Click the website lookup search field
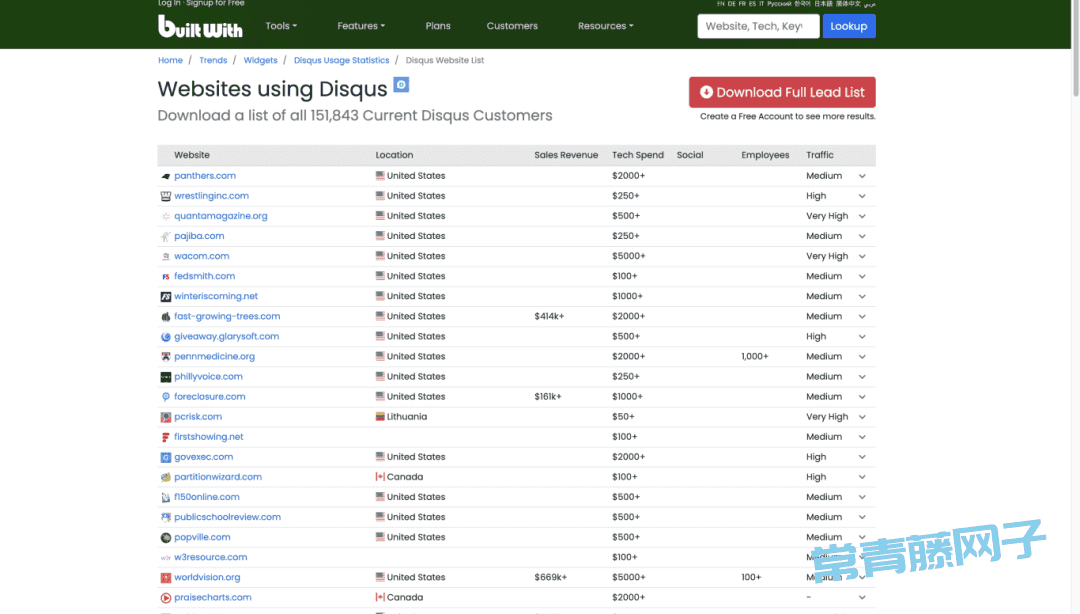Screen dimensions: 1080x614 pos(758,26)
